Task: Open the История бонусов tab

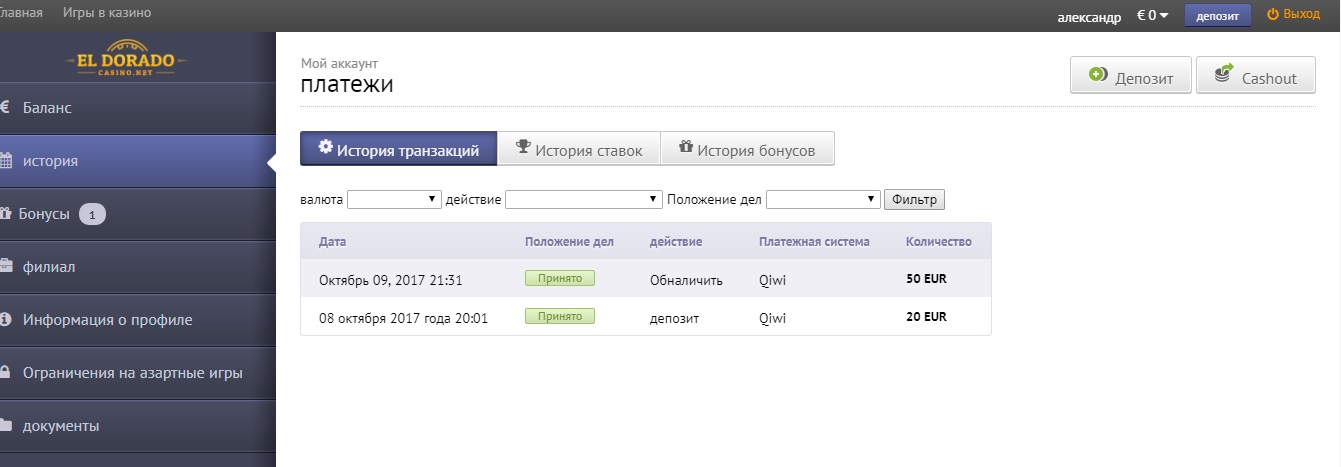Action: tap(747, 150)
